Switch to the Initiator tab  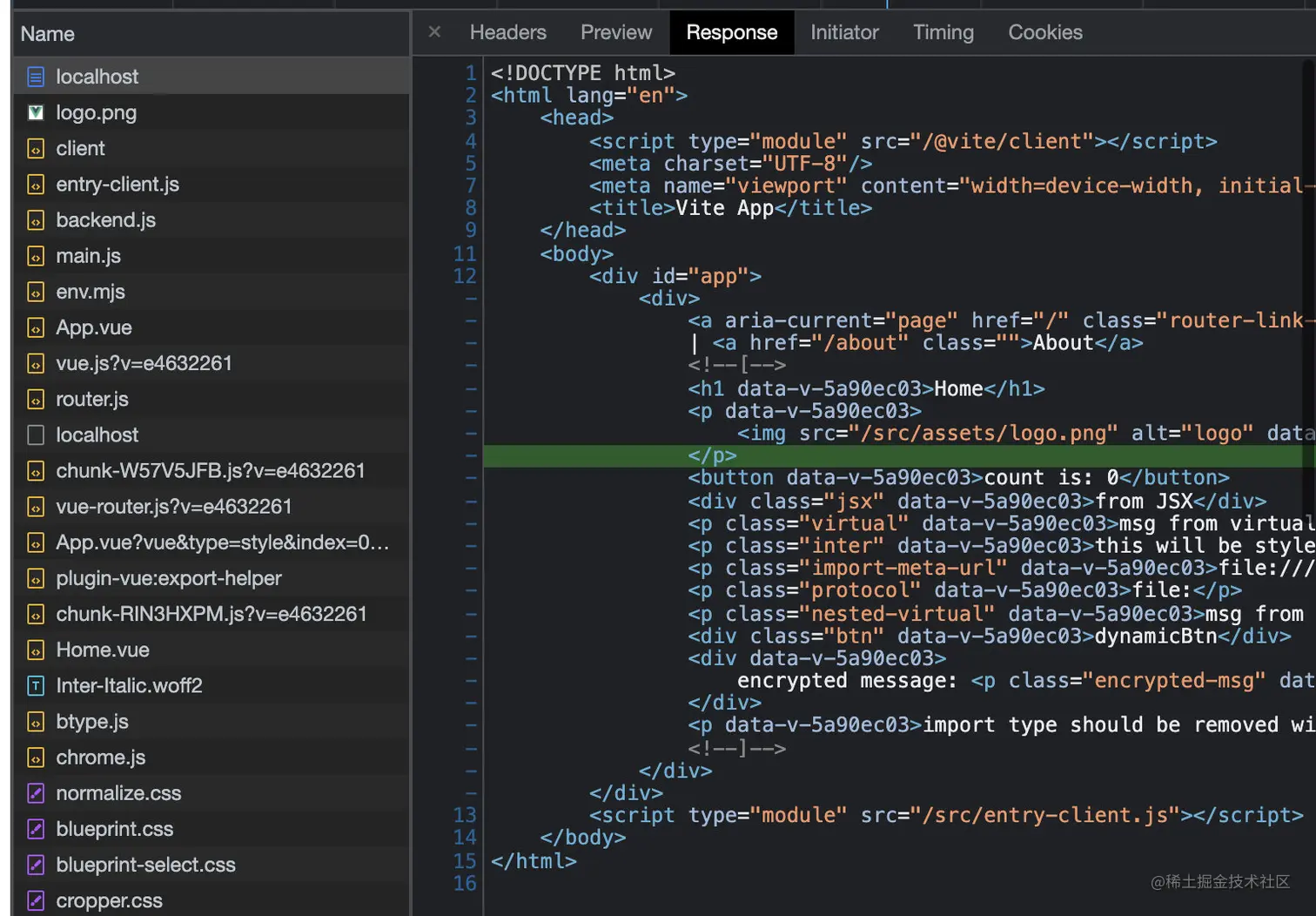coord(844,32)
